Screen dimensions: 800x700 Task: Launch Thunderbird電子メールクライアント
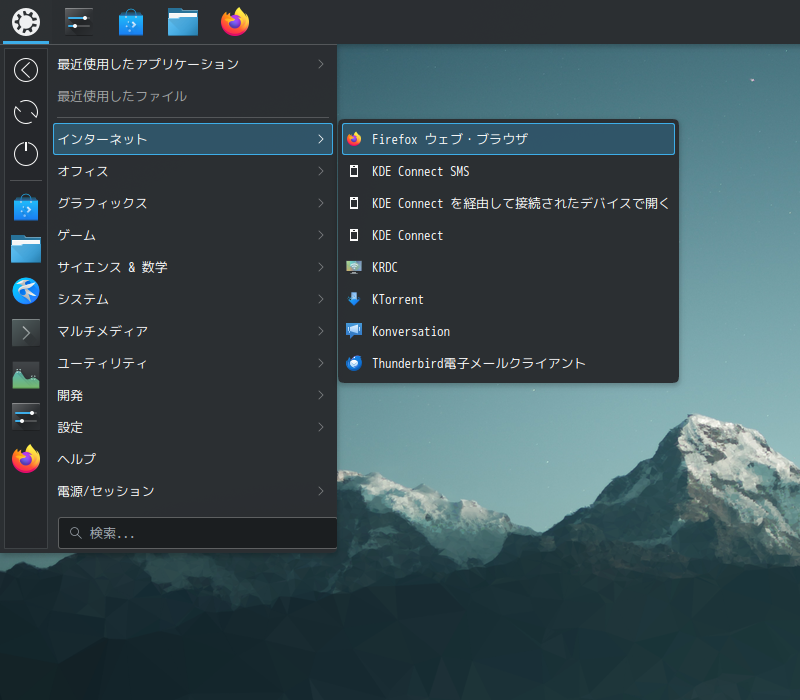click(508, 363)
